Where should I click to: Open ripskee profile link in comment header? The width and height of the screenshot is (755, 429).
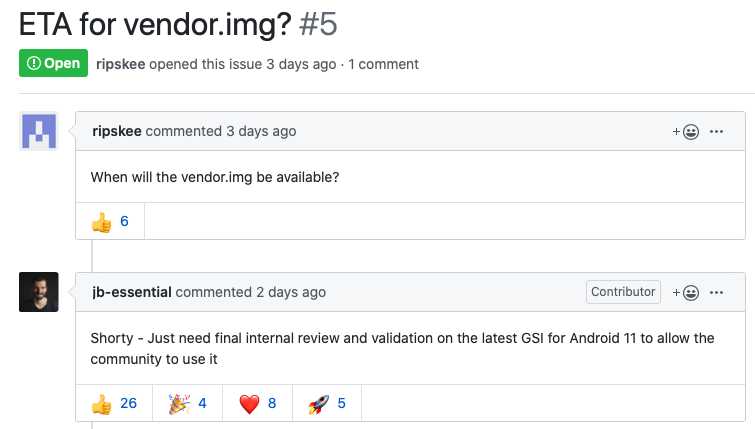pos(117,131)
